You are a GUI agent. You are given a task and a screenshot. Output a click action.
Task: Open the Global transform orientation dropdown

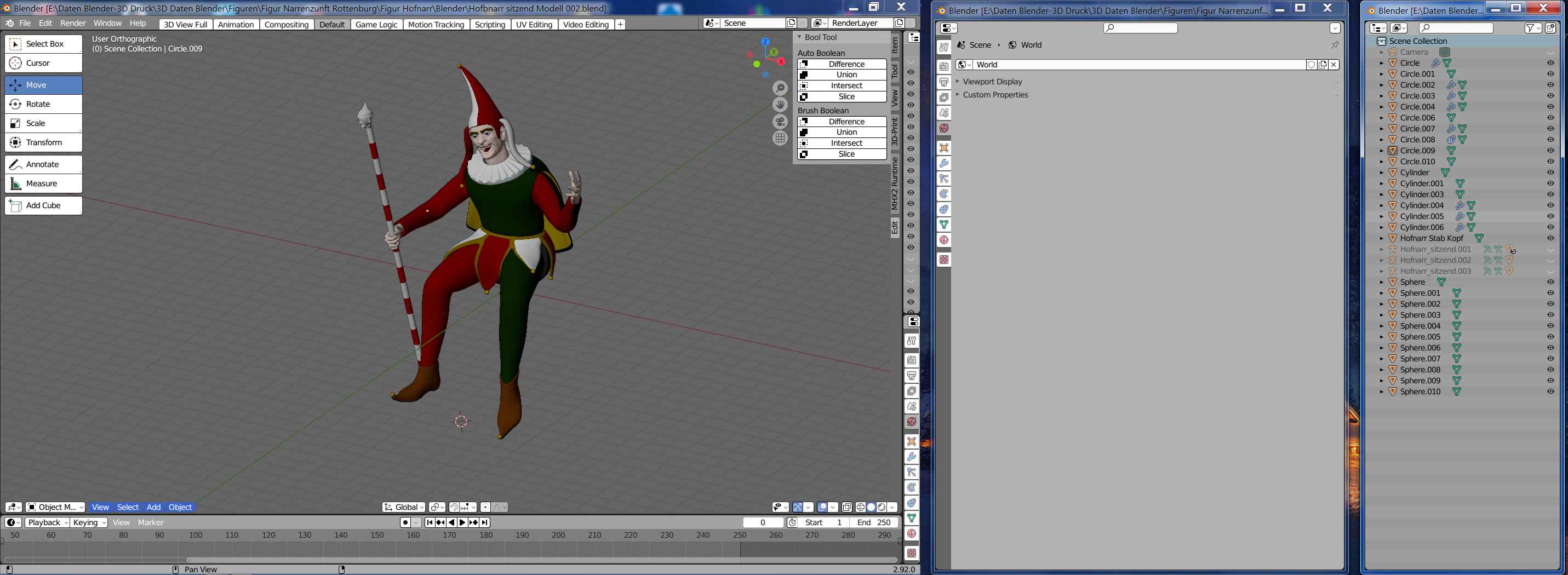point(404,508)
